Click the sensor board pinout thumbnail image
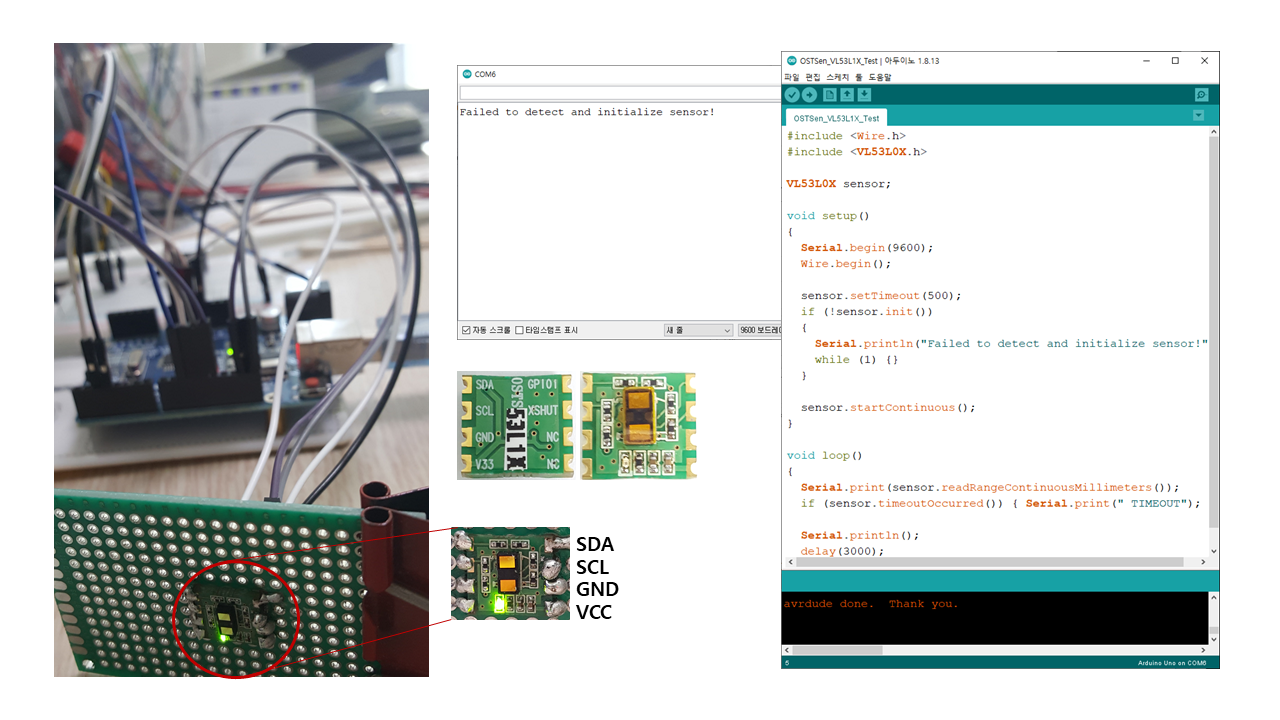 point(515,425)
